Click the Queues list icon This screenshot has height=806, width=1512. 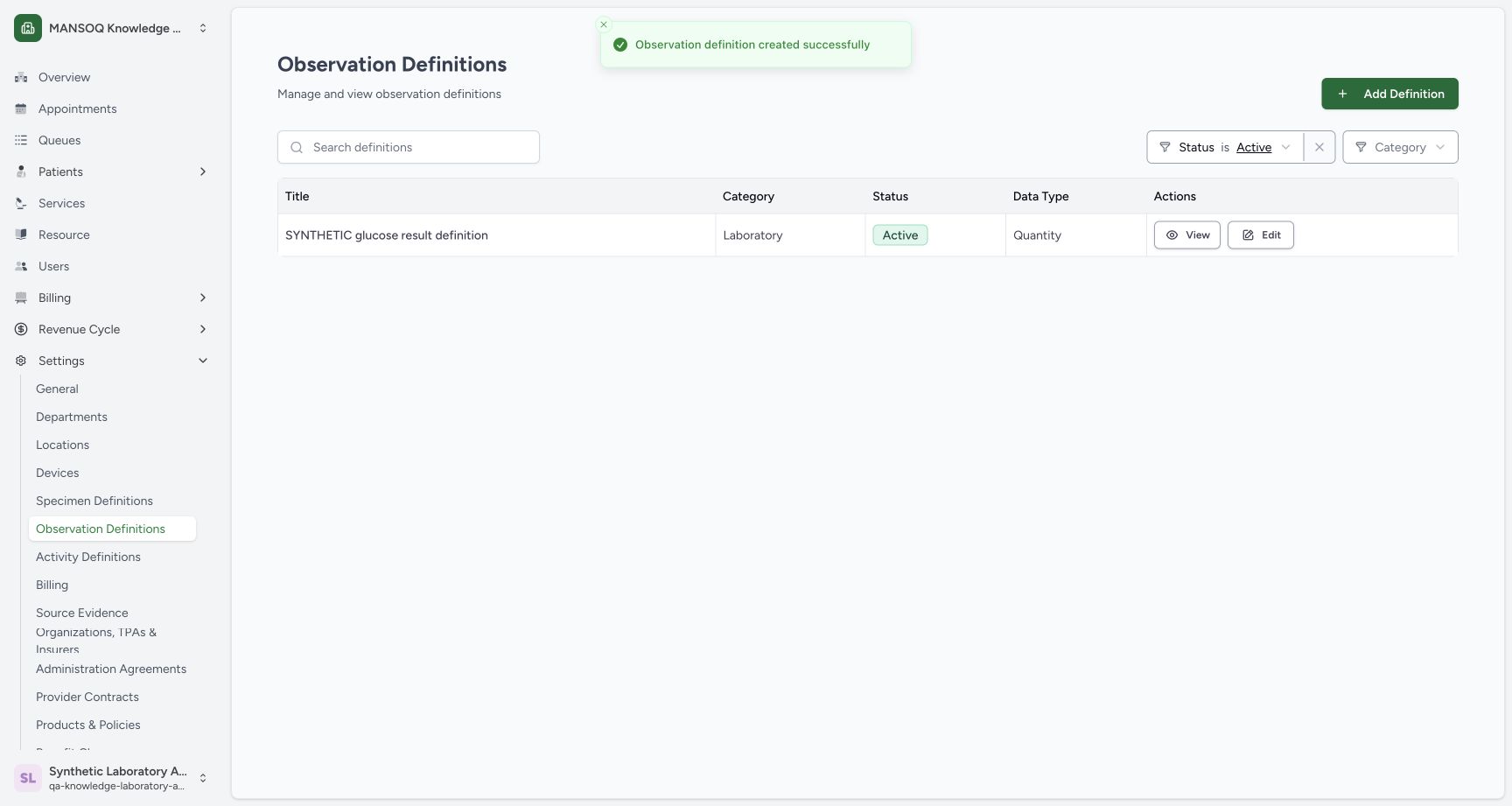pos(21,140)
